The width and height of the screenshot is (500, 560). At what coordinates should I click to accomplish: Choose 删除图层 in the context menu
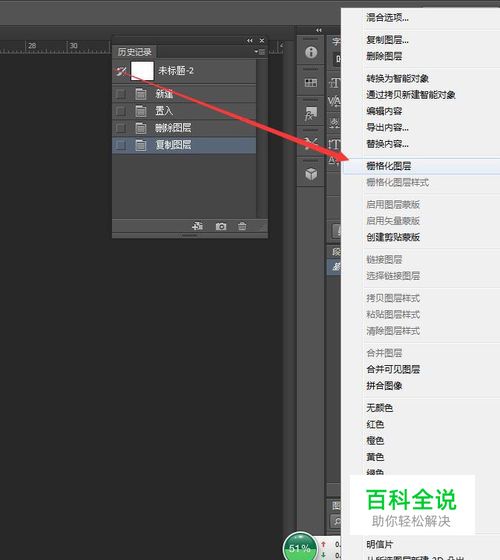coord(384,56)
